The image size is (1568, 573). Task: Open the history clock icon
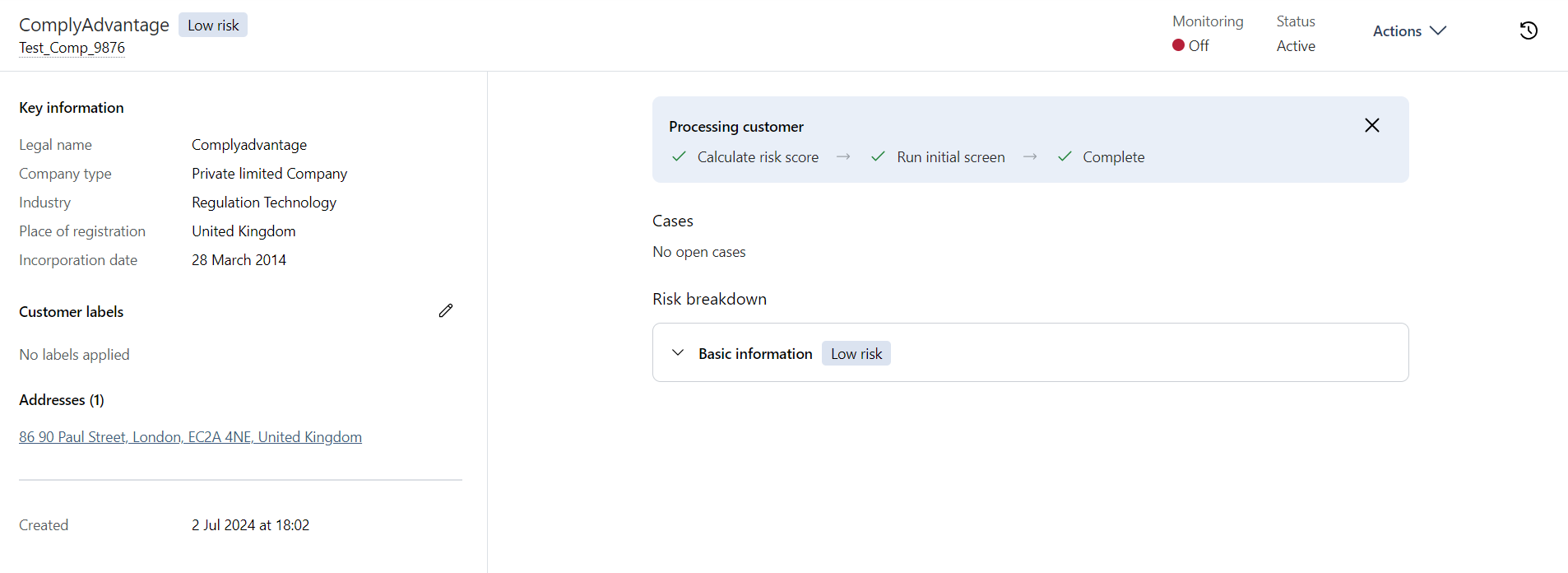point(1529,30)
